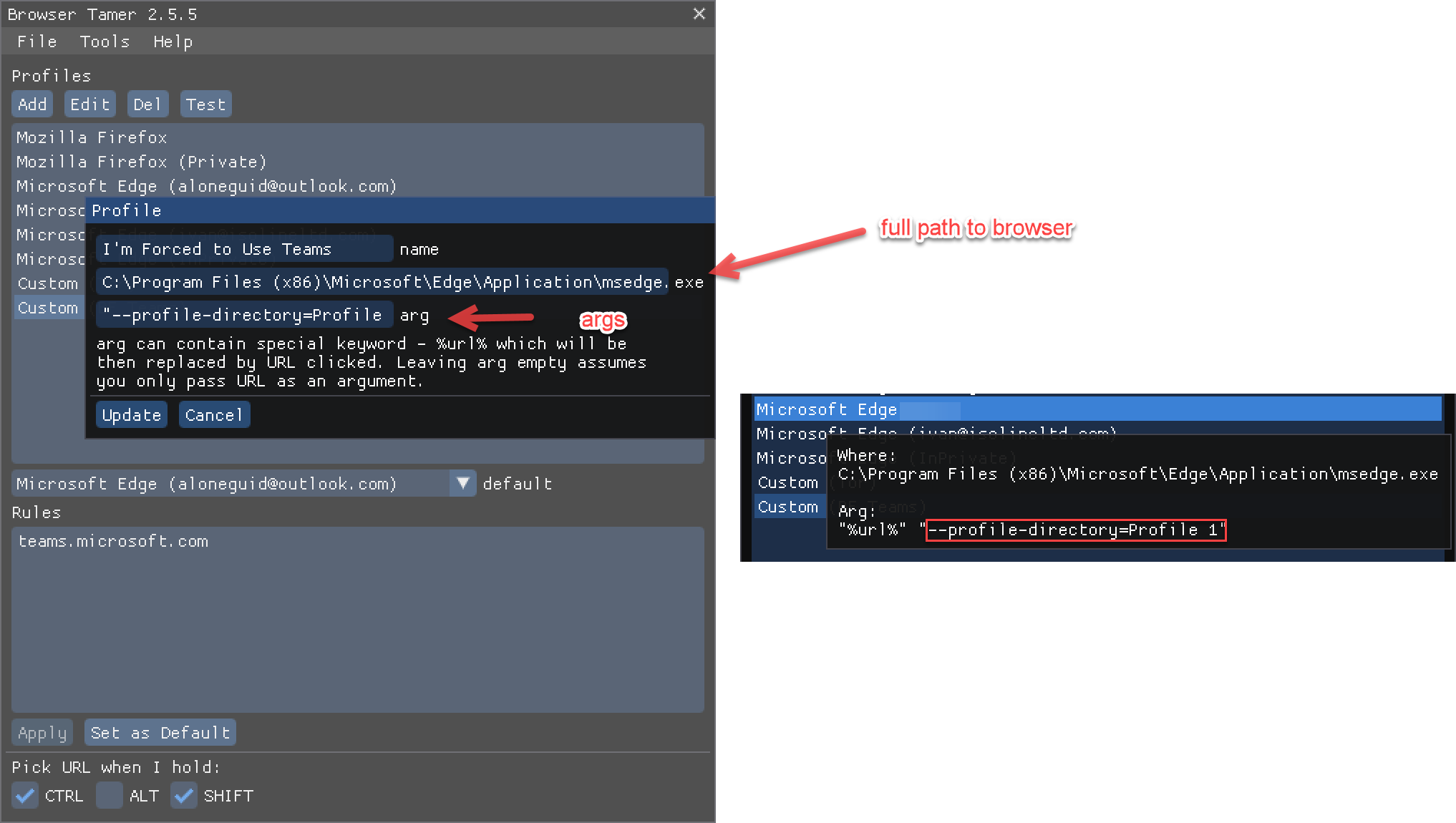The height and width of the screenshot is (823, 1456).
Task: Select non-highlighted Custom row in right screenshot
Action: pos(790,482)
